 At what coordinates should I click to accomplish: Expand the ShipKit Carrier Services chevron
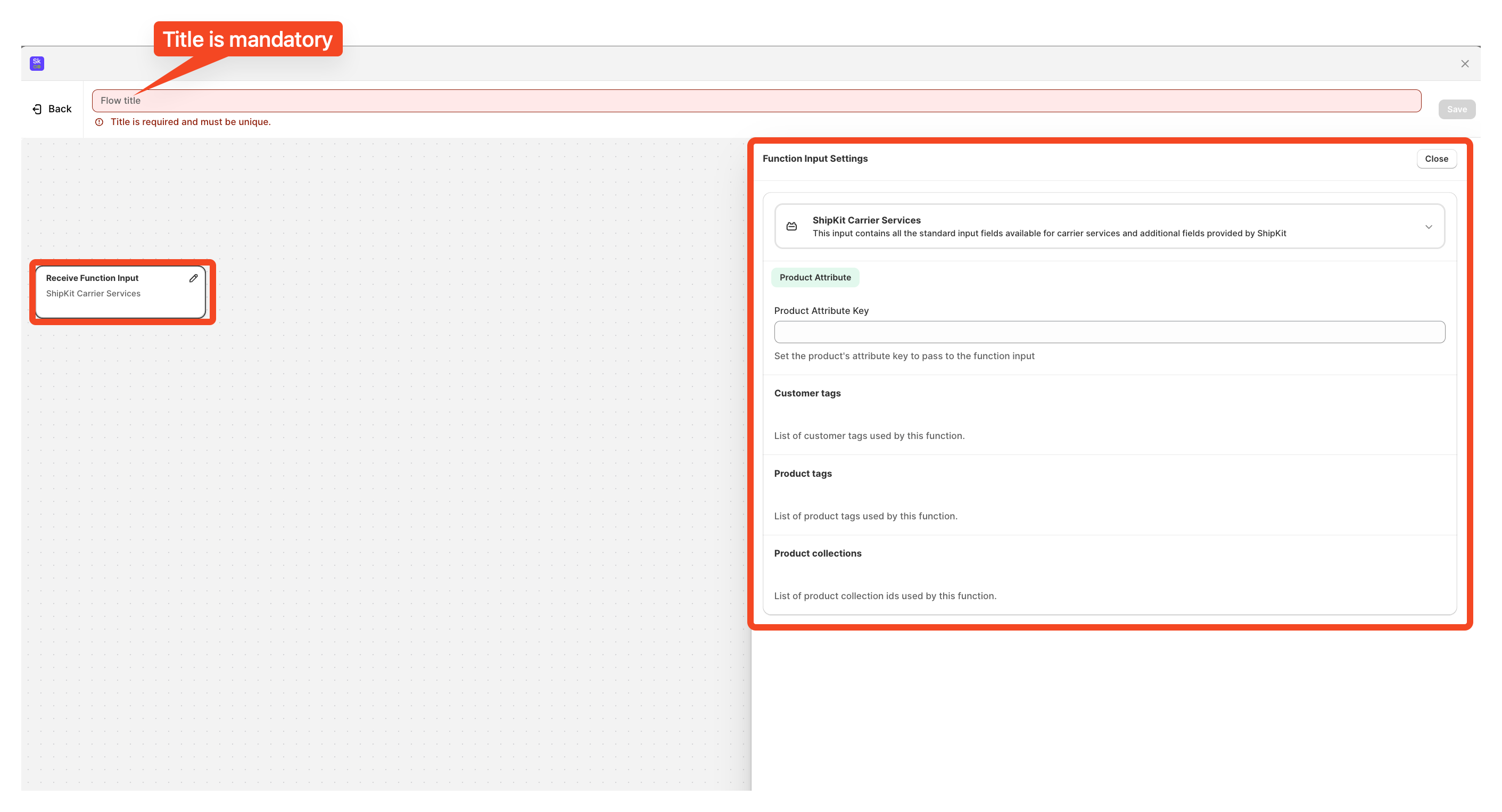[1428, 227]
